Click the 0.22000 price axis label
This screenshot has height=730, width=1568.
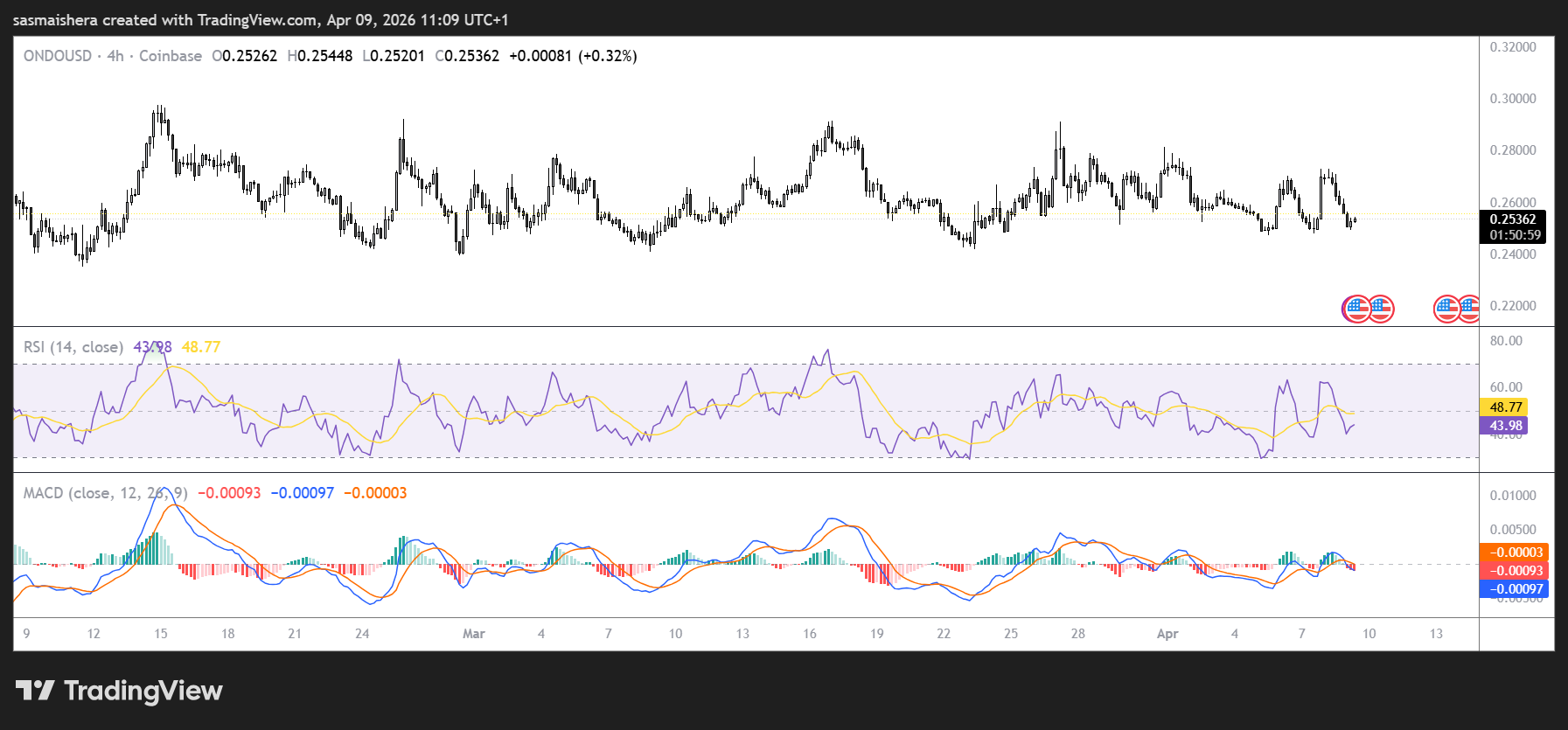1513,306
